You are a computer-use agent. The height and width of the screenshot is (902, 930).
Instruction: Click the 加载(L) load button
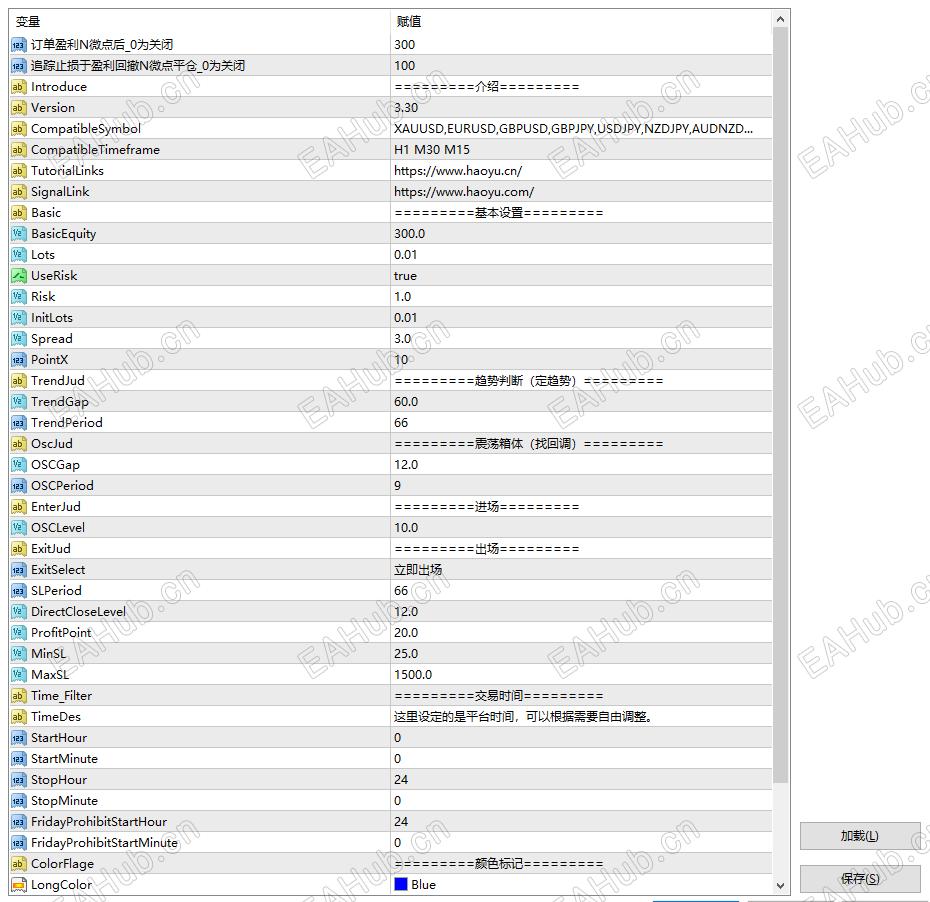pos(860,836)
